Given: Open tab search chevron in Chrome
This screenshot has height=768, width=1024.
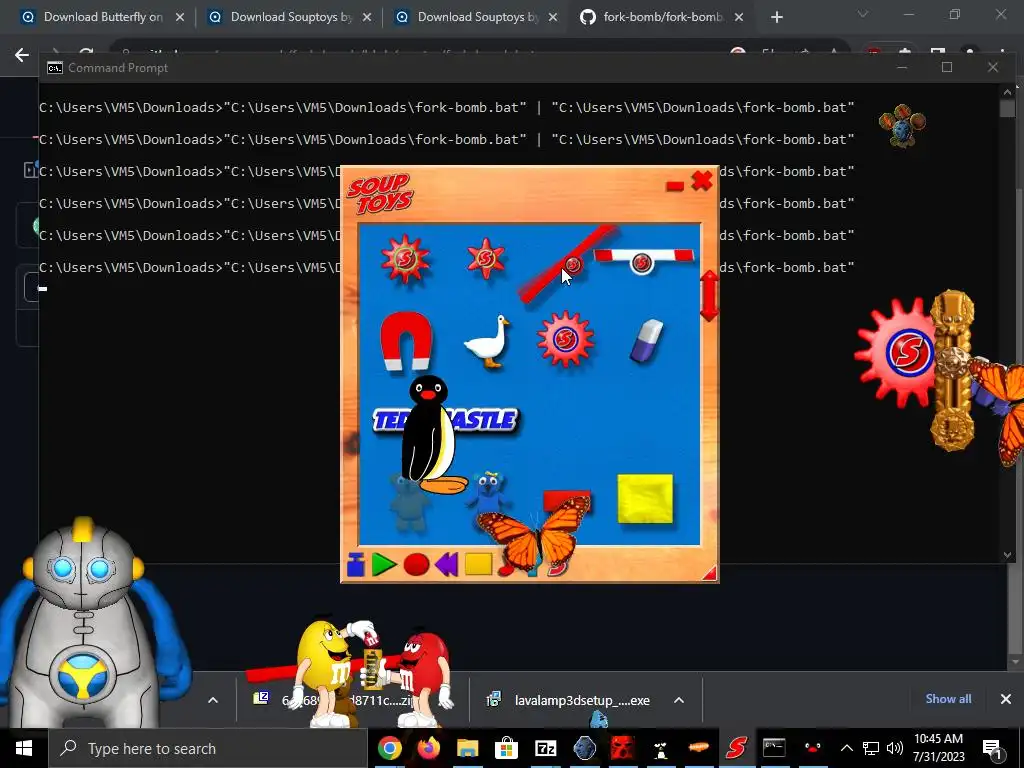Looking at the screenshot, I should click(x=863, y=14).
